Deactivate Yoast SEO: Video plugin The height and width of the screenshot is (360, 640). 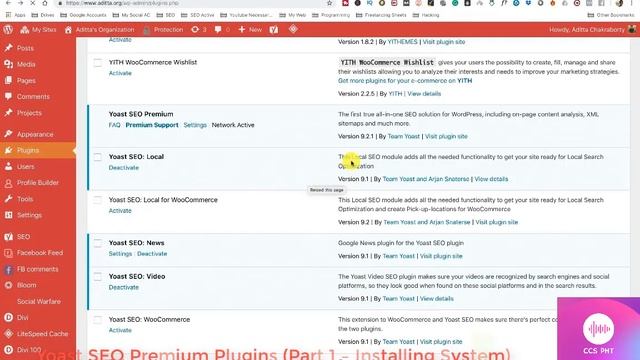(124, 287)
